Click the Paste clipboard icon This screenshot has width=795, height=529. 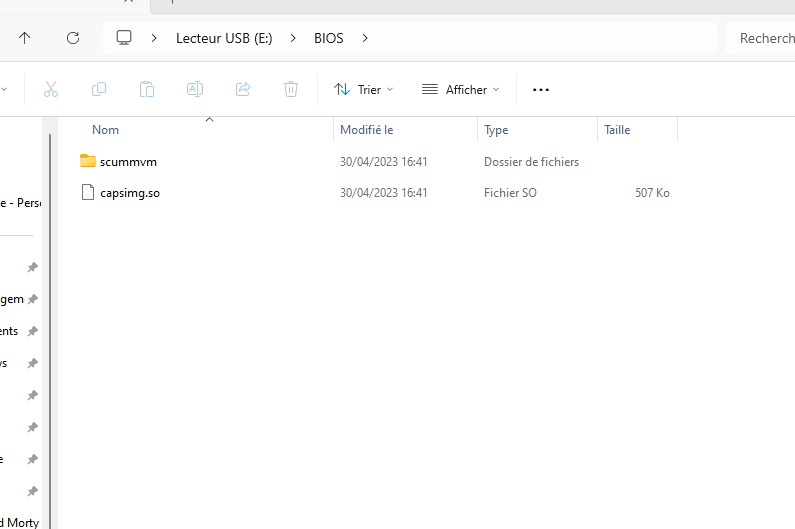(147, 89)
